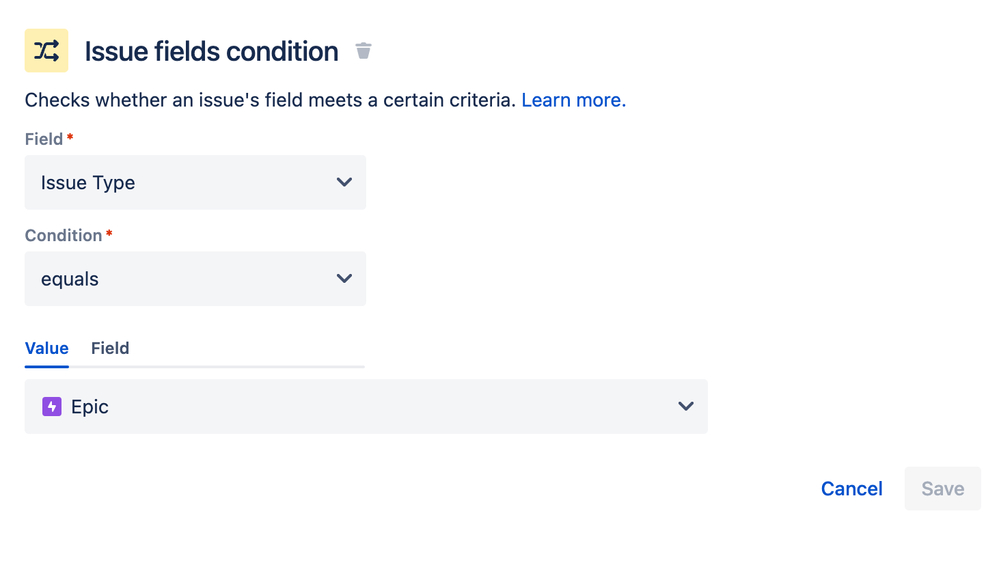Click the Cancel button
Screen dimensions: 999x578
[851, 489]
